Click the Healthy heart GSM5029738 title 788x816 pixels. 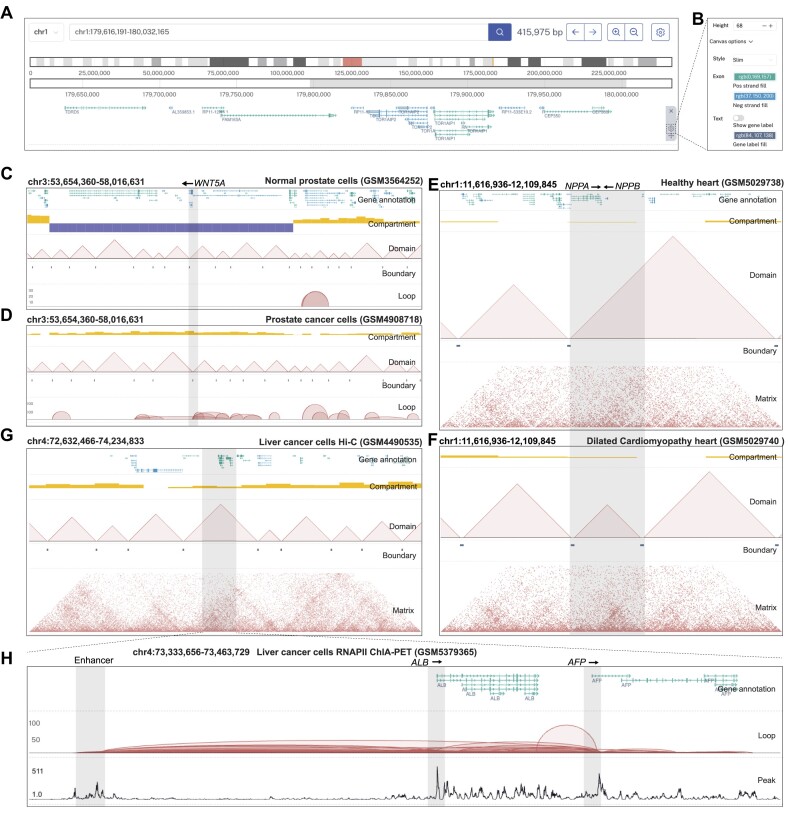[x=722, y=183]
